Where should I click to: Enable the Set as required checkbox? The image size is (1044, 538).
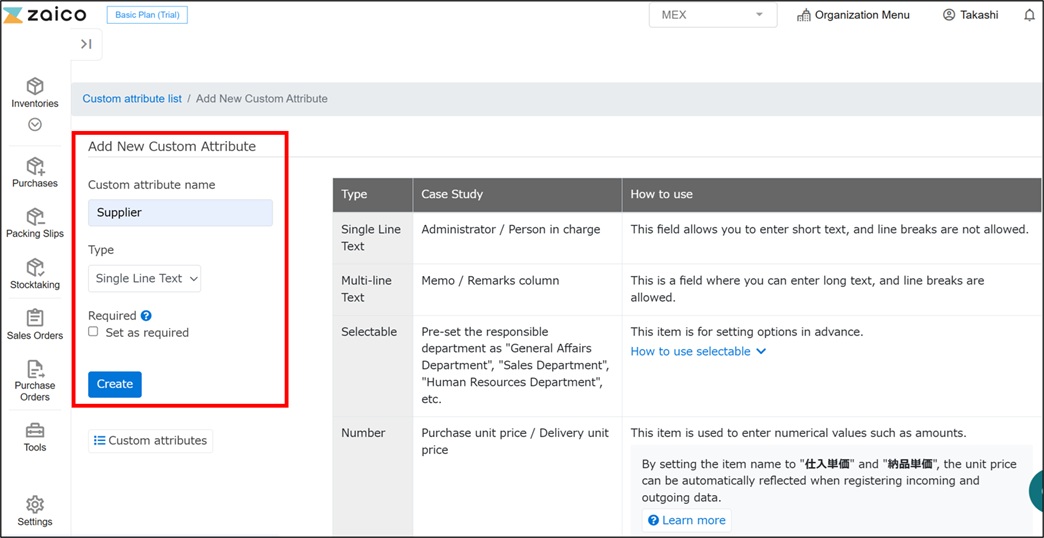(x=94, y=332)
